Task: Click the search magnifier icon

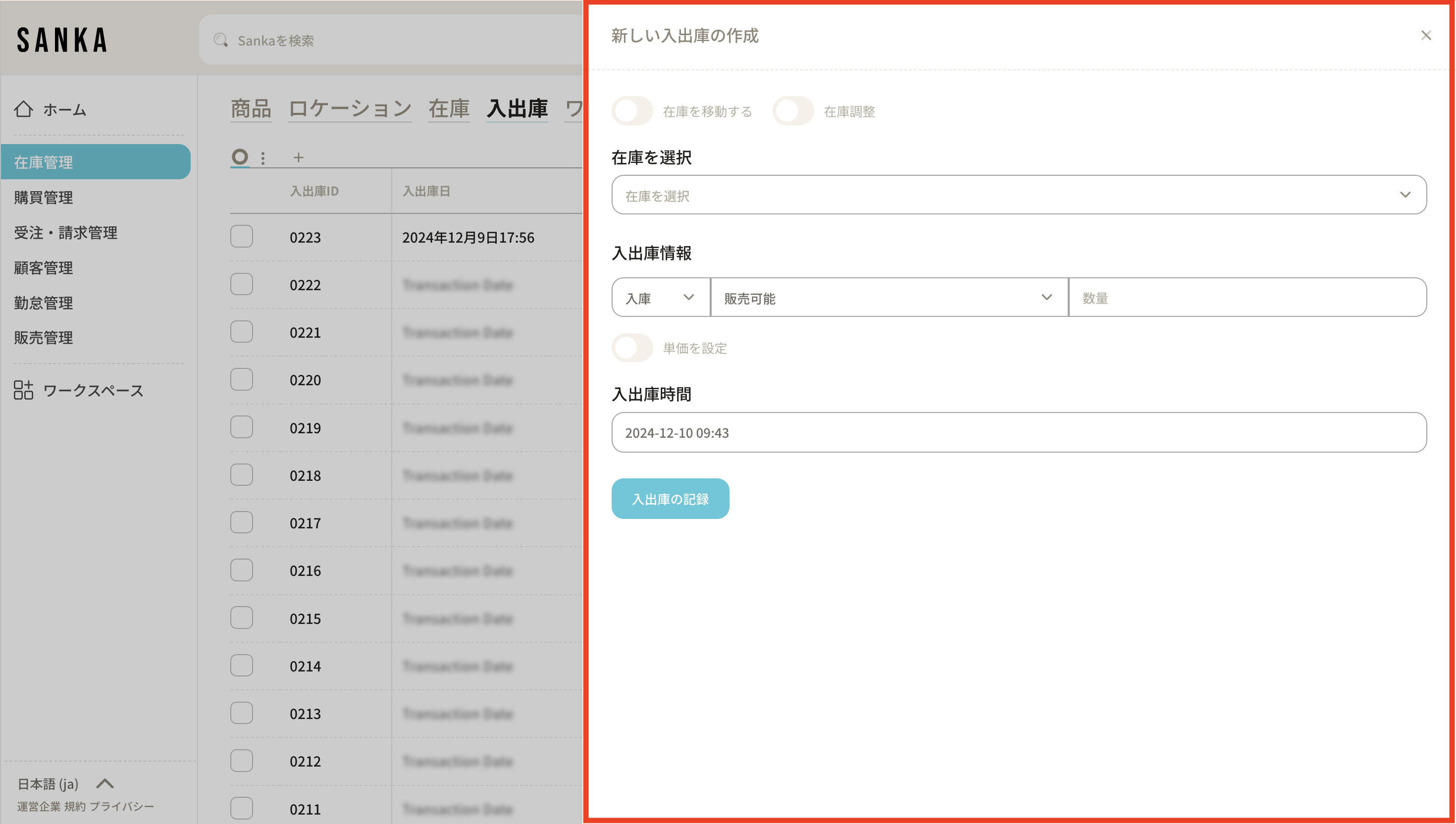Action: [220, 40]
